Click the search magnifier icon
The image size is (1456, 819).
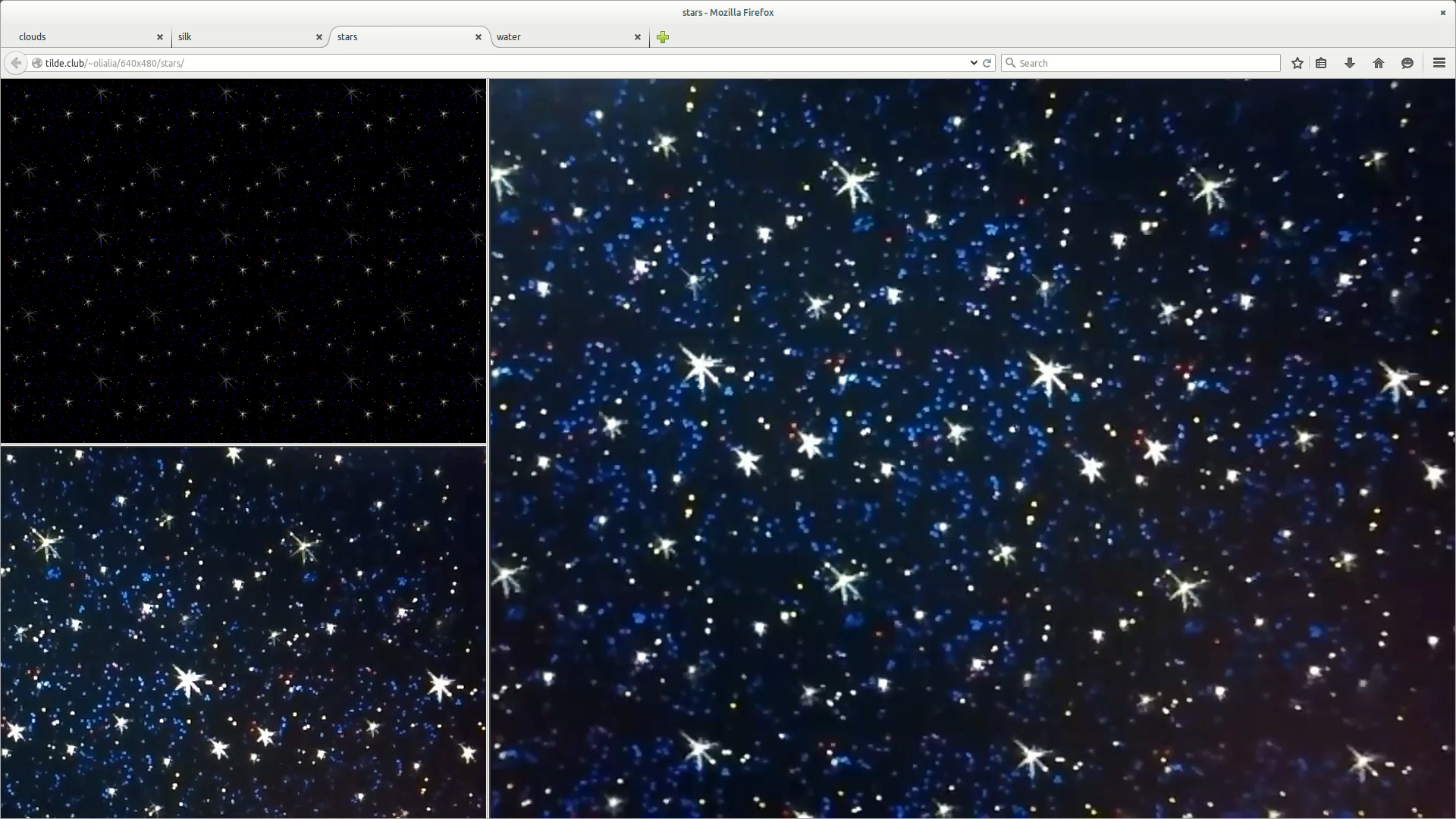[1010, 63]
